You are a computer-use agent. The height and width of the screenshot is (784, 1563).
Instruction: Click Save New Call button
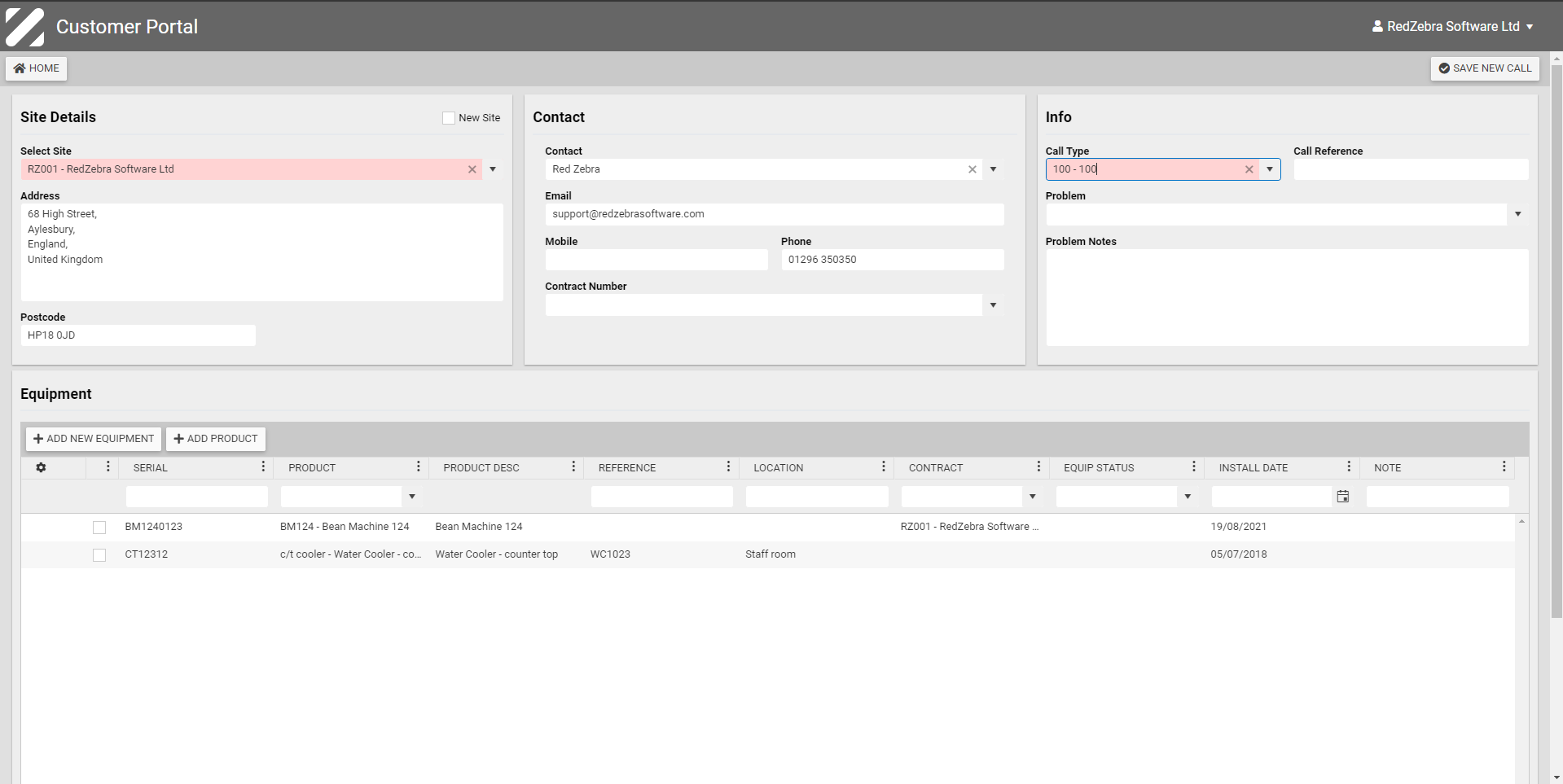(1485, 68)
